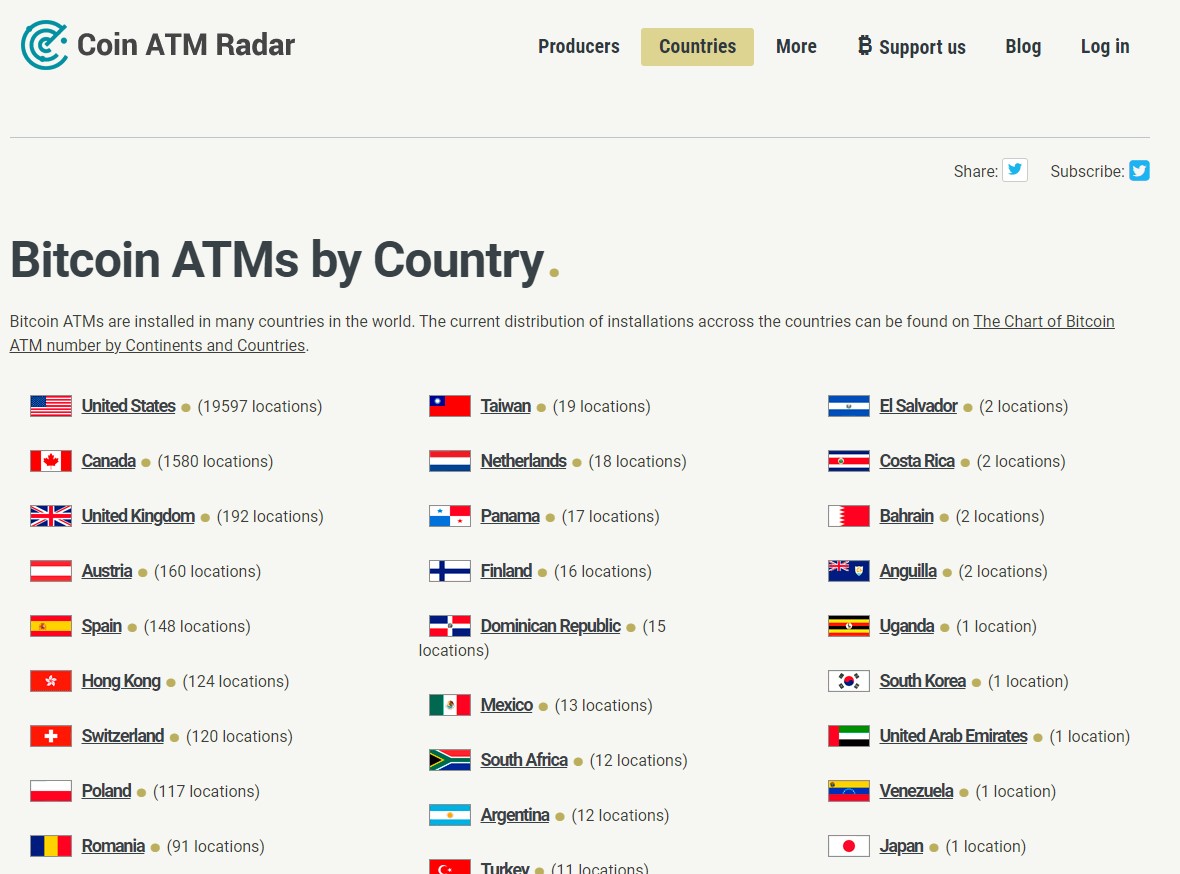Click the United Arab Emirates flag icon

(849, 735)
